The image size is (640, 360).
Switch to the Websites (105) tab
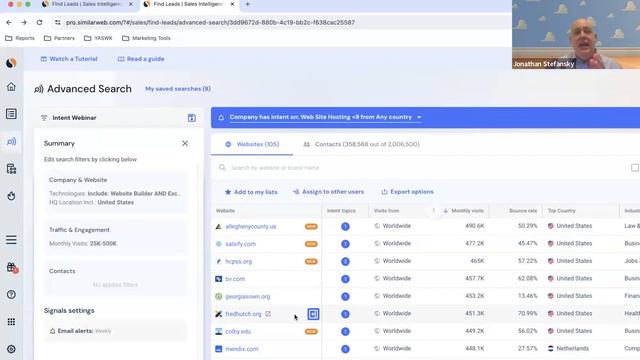(252, 144)
